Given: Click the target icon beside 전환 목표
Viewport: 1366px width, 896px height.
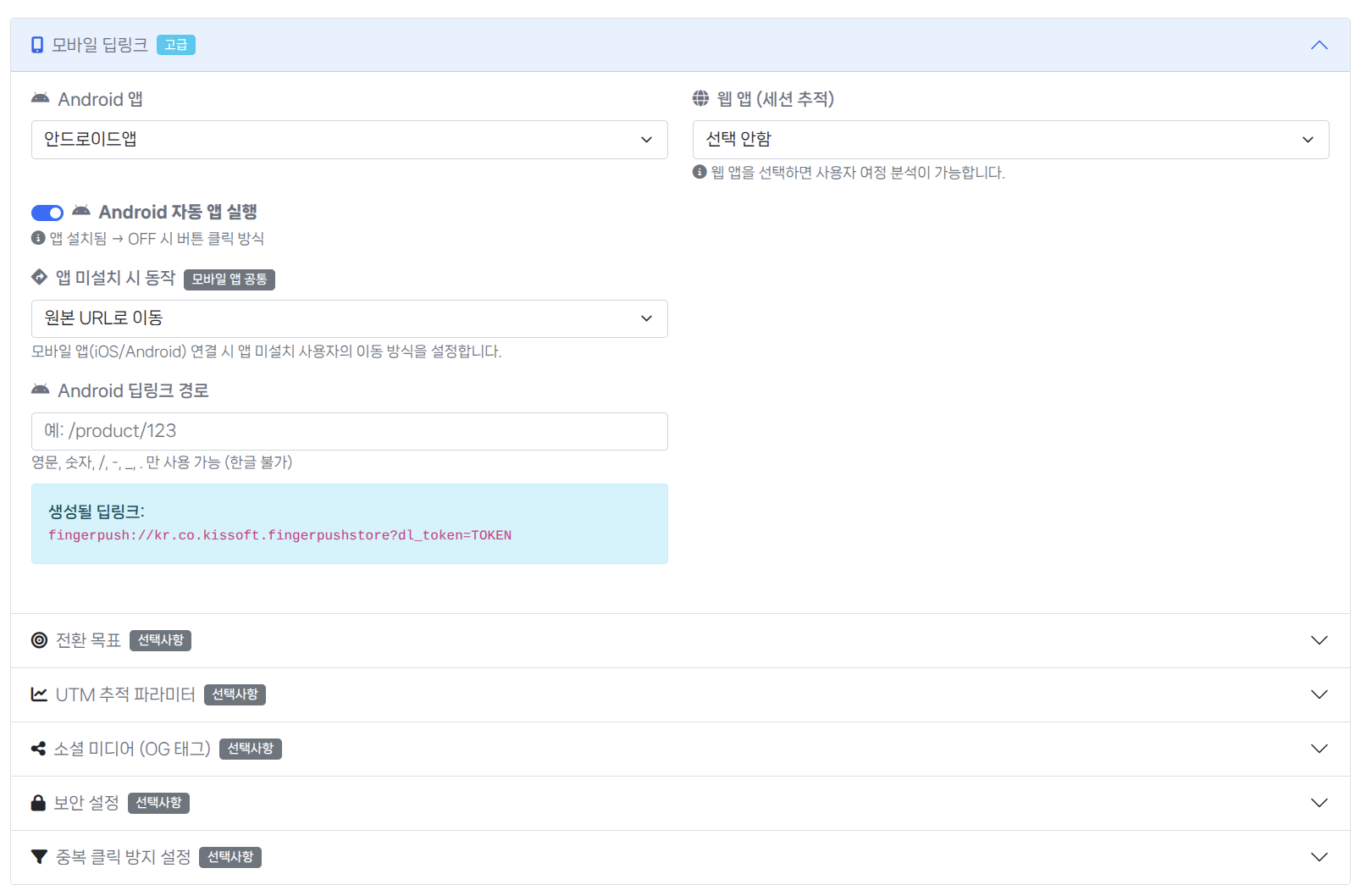Looking at the screenshot, I should (39, 640).
